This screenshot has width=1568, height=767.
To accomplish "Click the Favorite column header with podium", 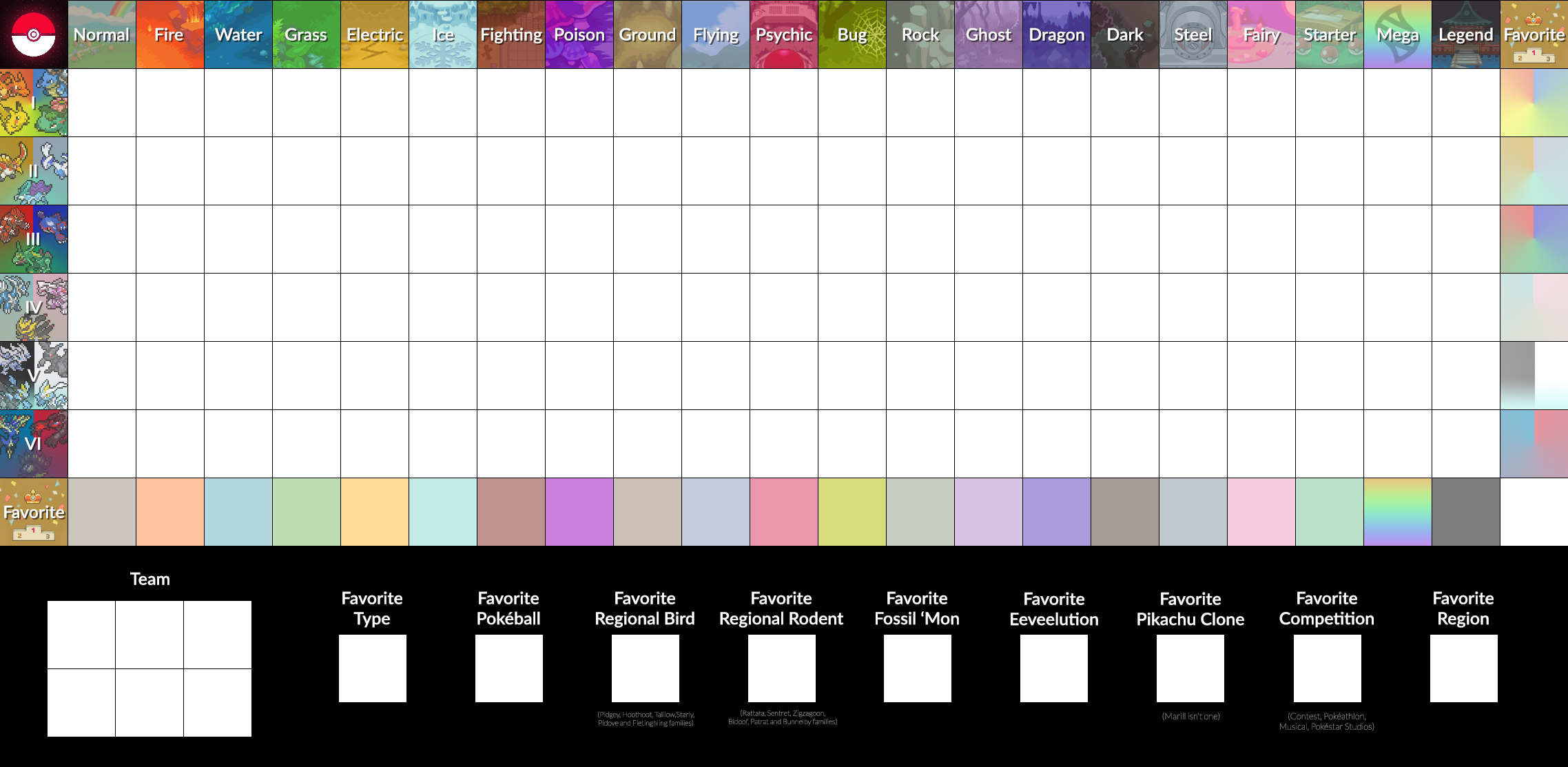I will (x=1534, y=34).
